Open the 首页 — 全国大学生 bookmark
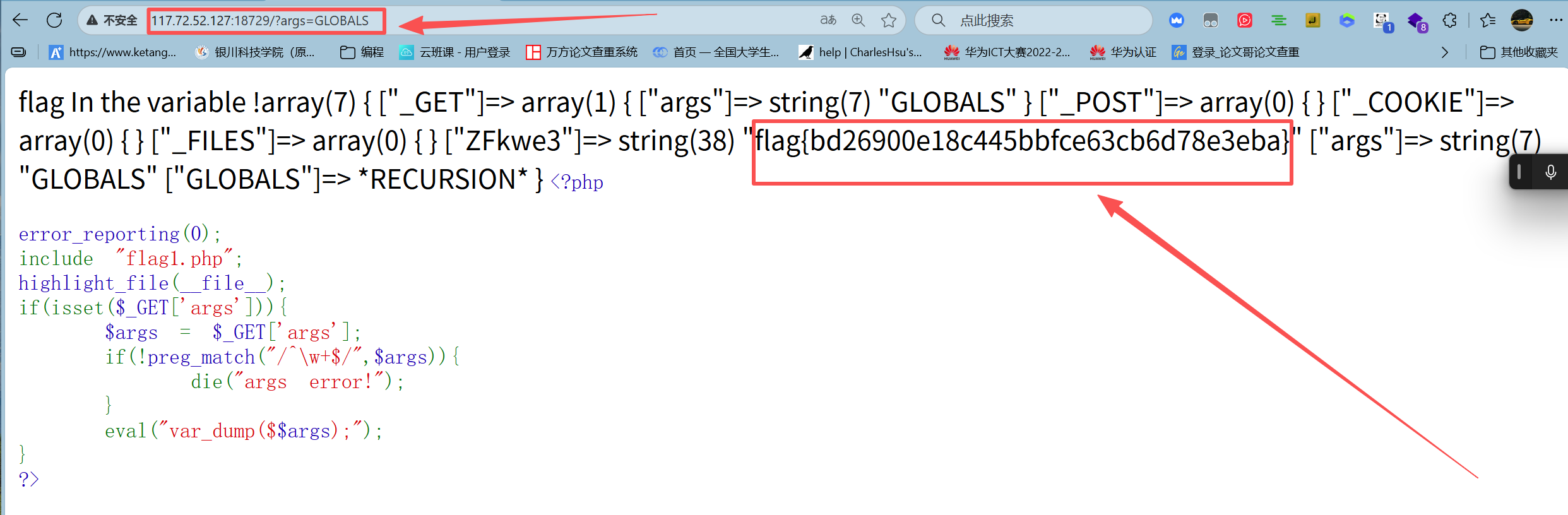1568x515 pixels. 716,52
